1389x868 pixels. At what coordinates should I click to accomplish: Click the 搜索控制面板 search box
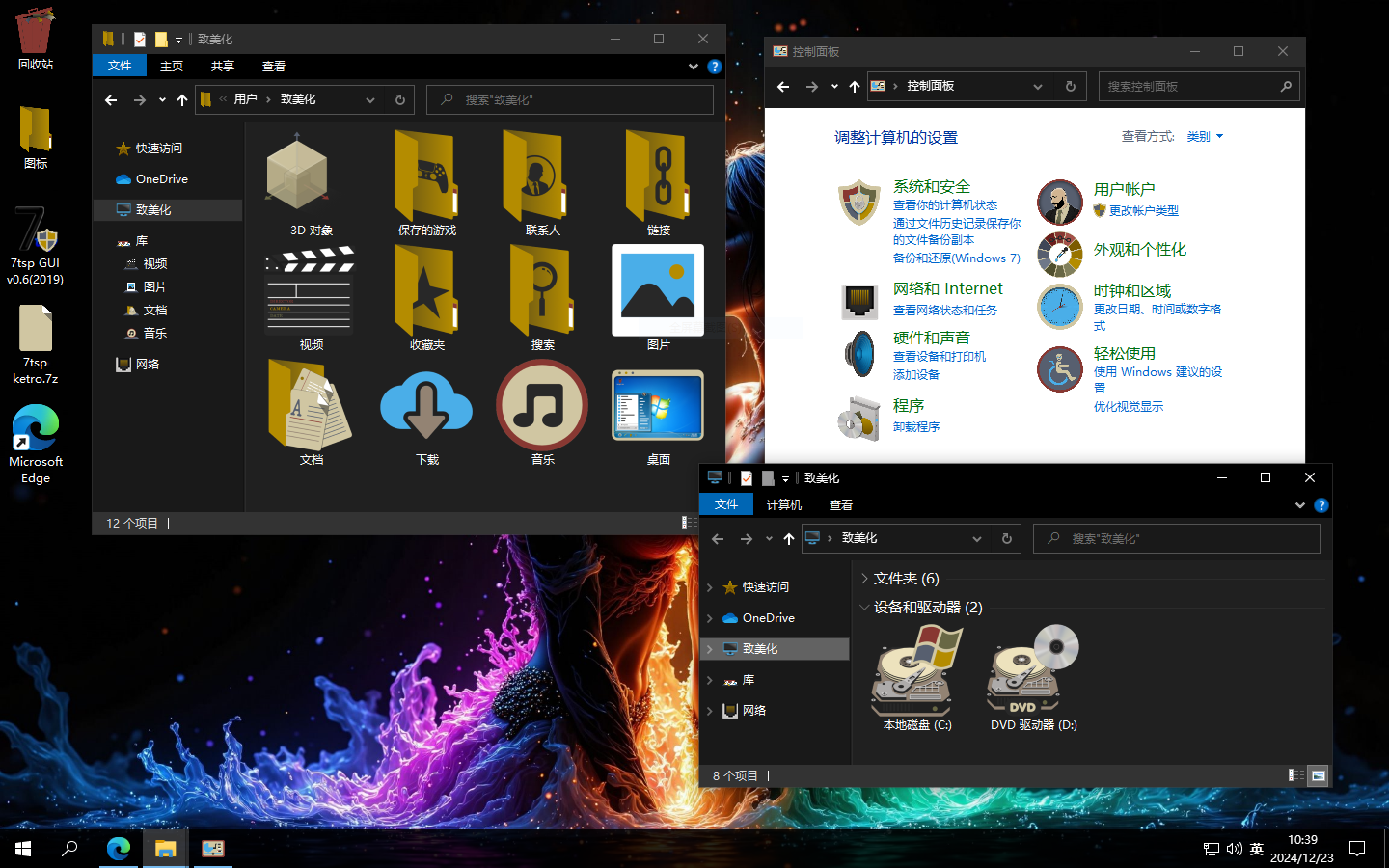1190,87
